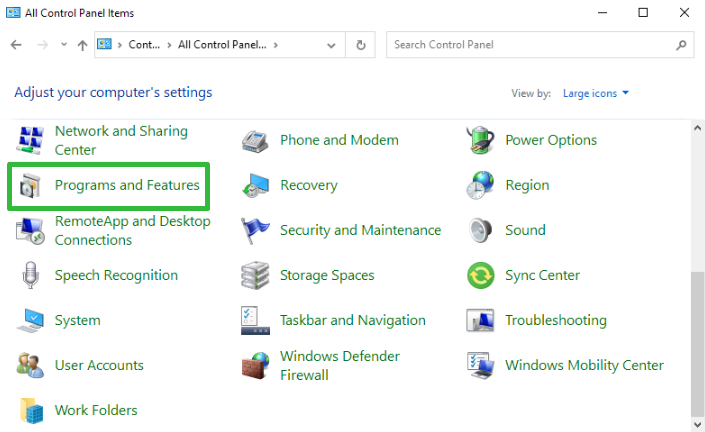Expand the chevron after All Control Panel... breadcrumb
The width and height of the screenshot is (705, 432).
click(x=276, y=45)
